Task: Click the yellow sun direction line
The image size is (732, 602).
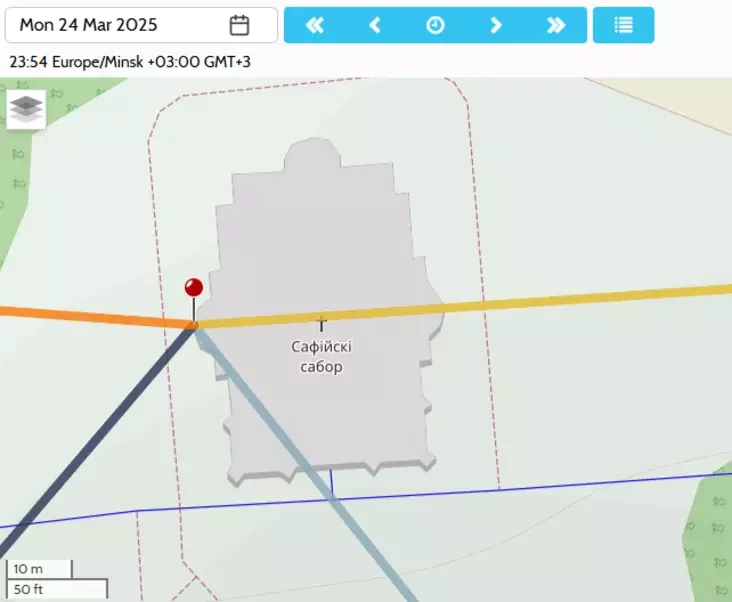Action: 462,307
